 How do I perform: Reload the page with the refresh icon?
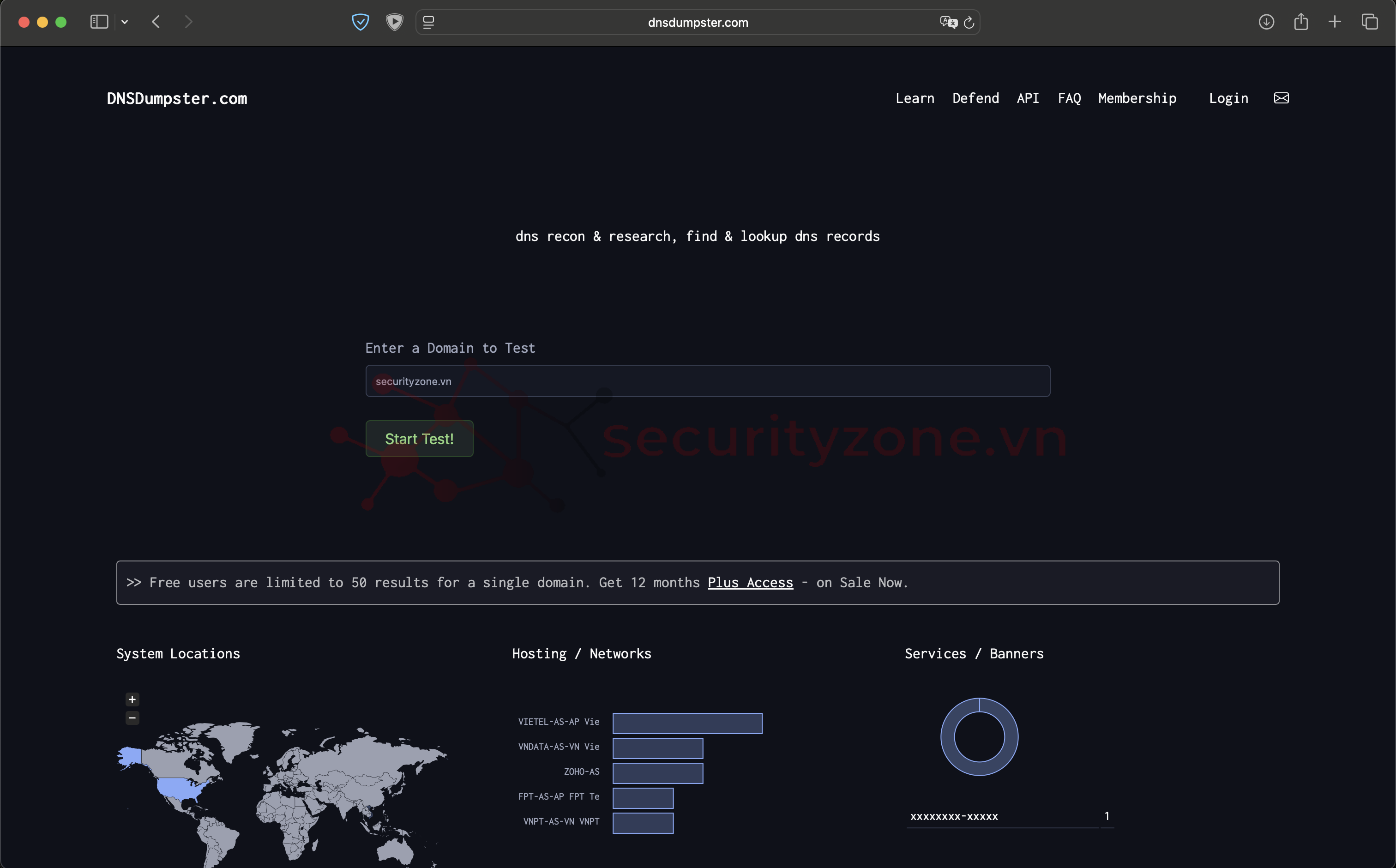(x=969, y=22)
